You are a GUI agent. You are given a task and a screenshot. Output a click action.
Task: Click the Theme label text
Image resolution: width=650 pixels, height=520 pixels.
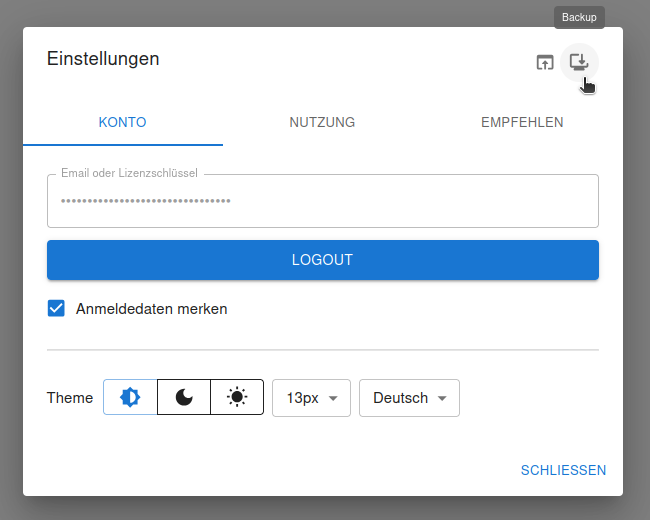pyautogui.click(x=70, y=397)
